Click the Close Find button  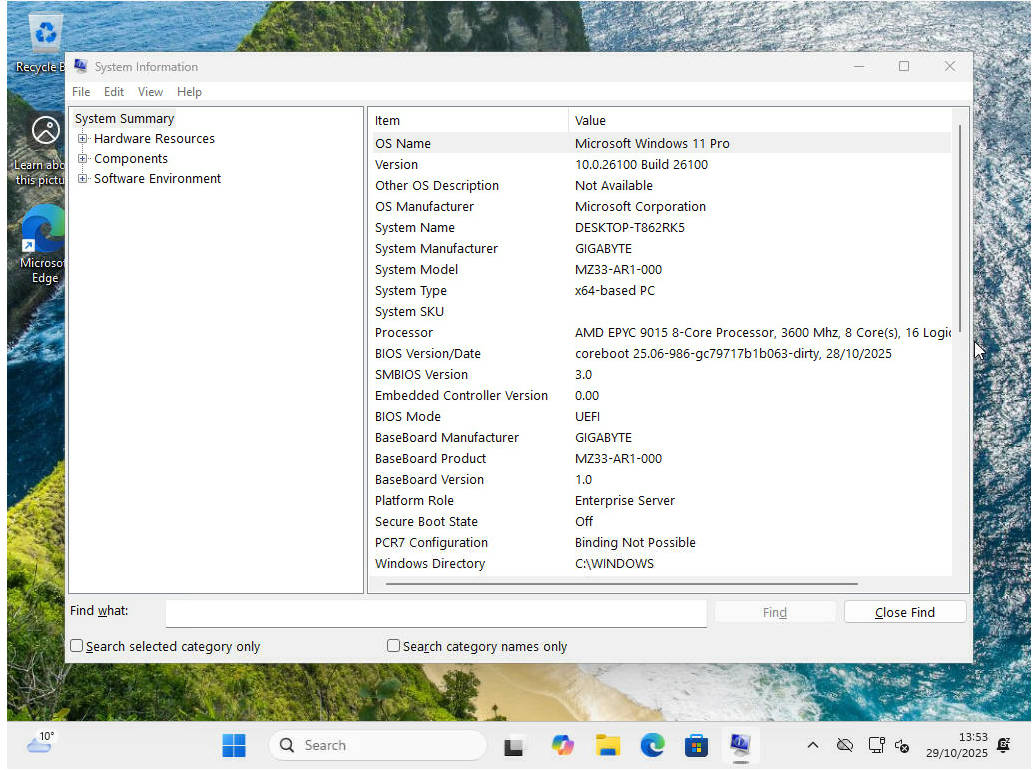tap(903, 611)
